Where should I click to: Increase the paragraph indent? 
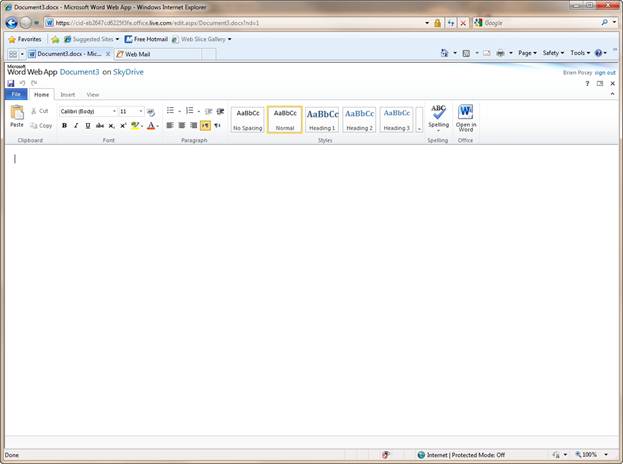tap(220, 111)
